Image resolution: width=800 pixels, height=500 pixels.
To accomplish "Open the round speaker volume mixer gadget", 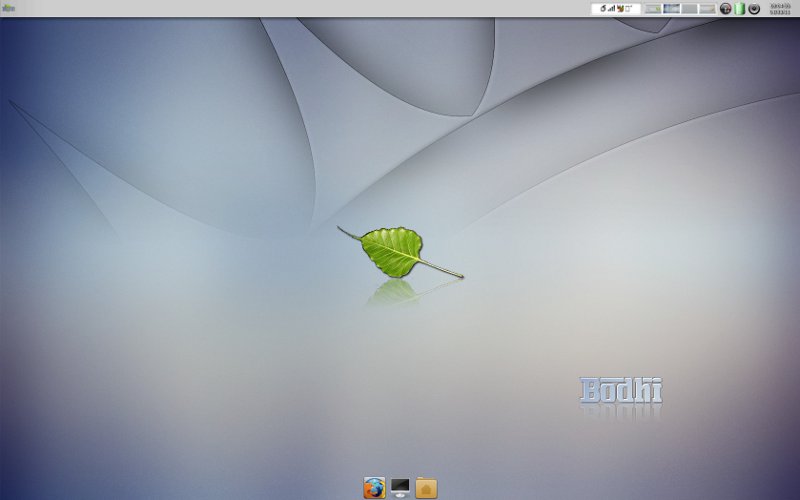I will click(754, 9).
